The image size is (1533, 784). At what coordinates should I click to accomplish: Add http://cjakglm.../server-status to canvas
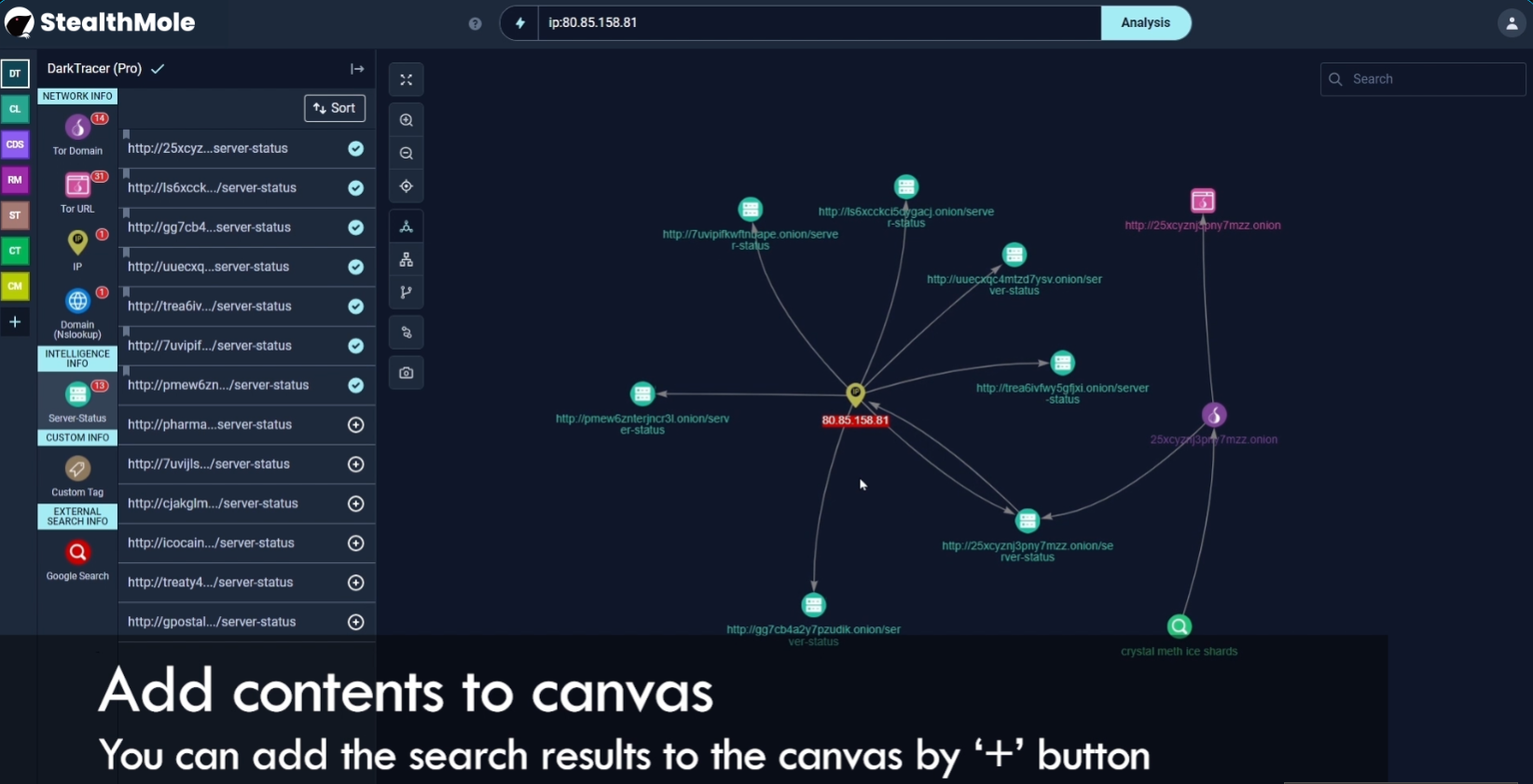(x=356, y=503)
